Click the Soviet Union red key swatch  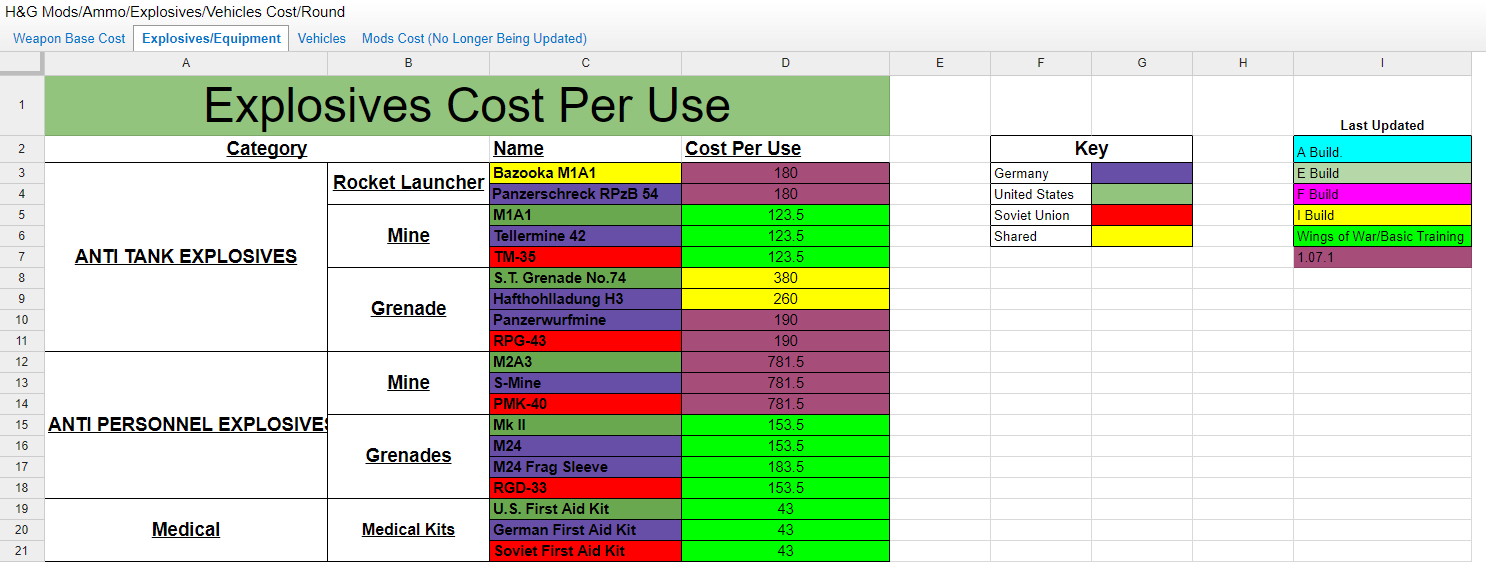click(1142, 215)
